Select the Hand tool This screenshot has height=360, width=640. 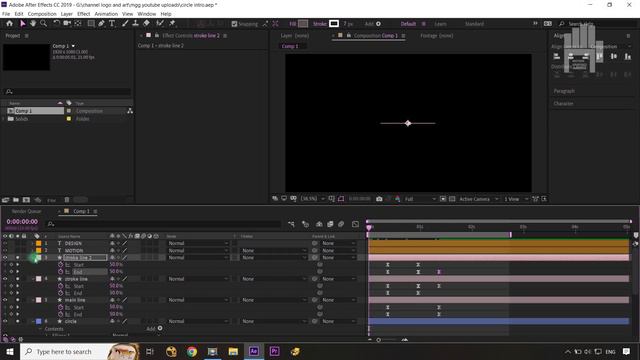click(33, 24)
